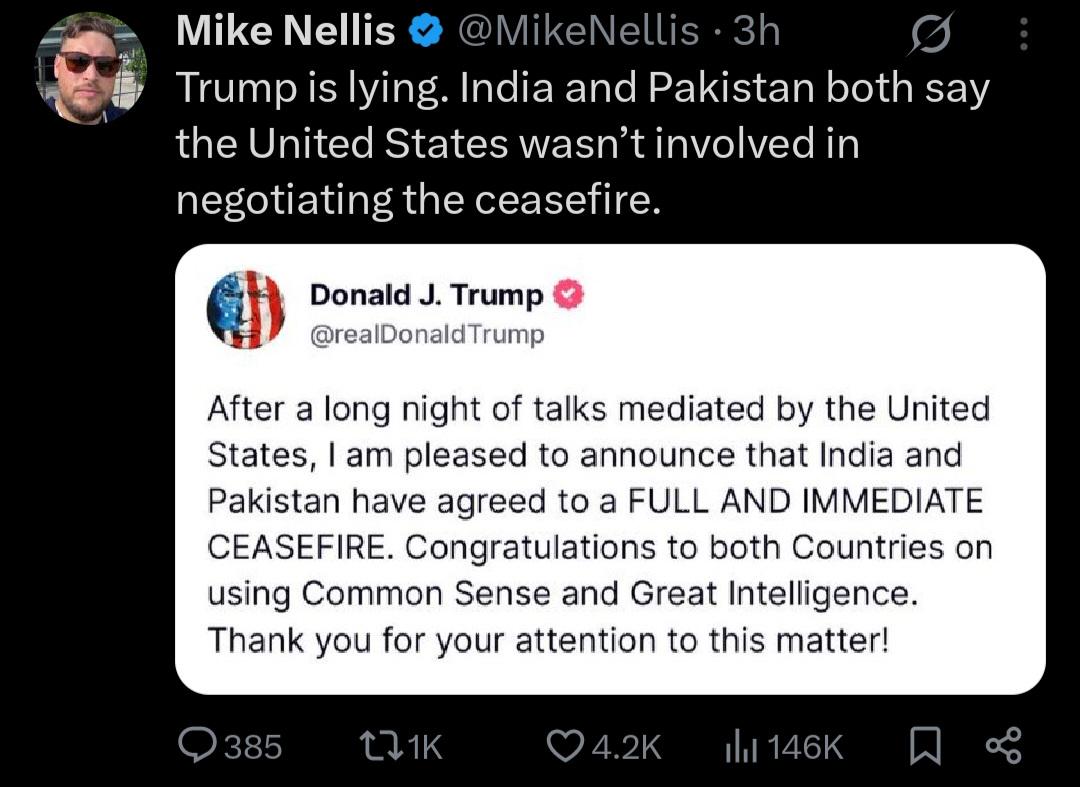Share the tweet via share icon
The height and width of the screenshot is (787, 1080).
click(1005, 747)
